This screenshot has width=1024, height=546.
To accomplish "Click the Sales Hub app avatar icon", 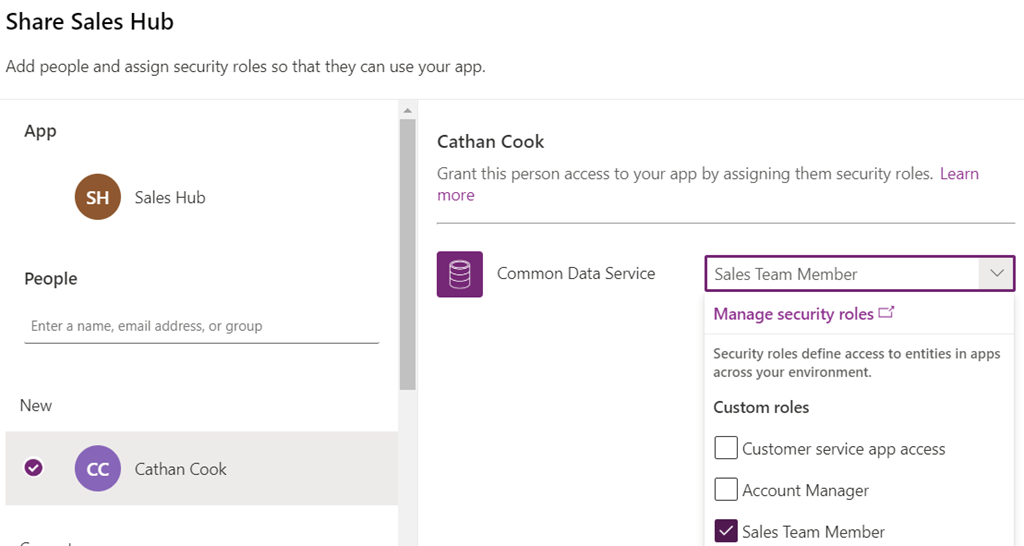I will point(98,197).
